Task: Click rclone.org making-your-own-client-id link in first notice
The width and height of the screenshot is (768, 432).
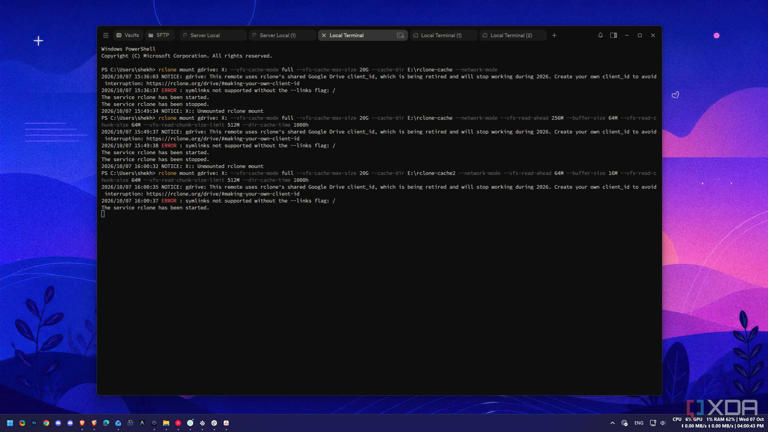Action: pos(223,83)
